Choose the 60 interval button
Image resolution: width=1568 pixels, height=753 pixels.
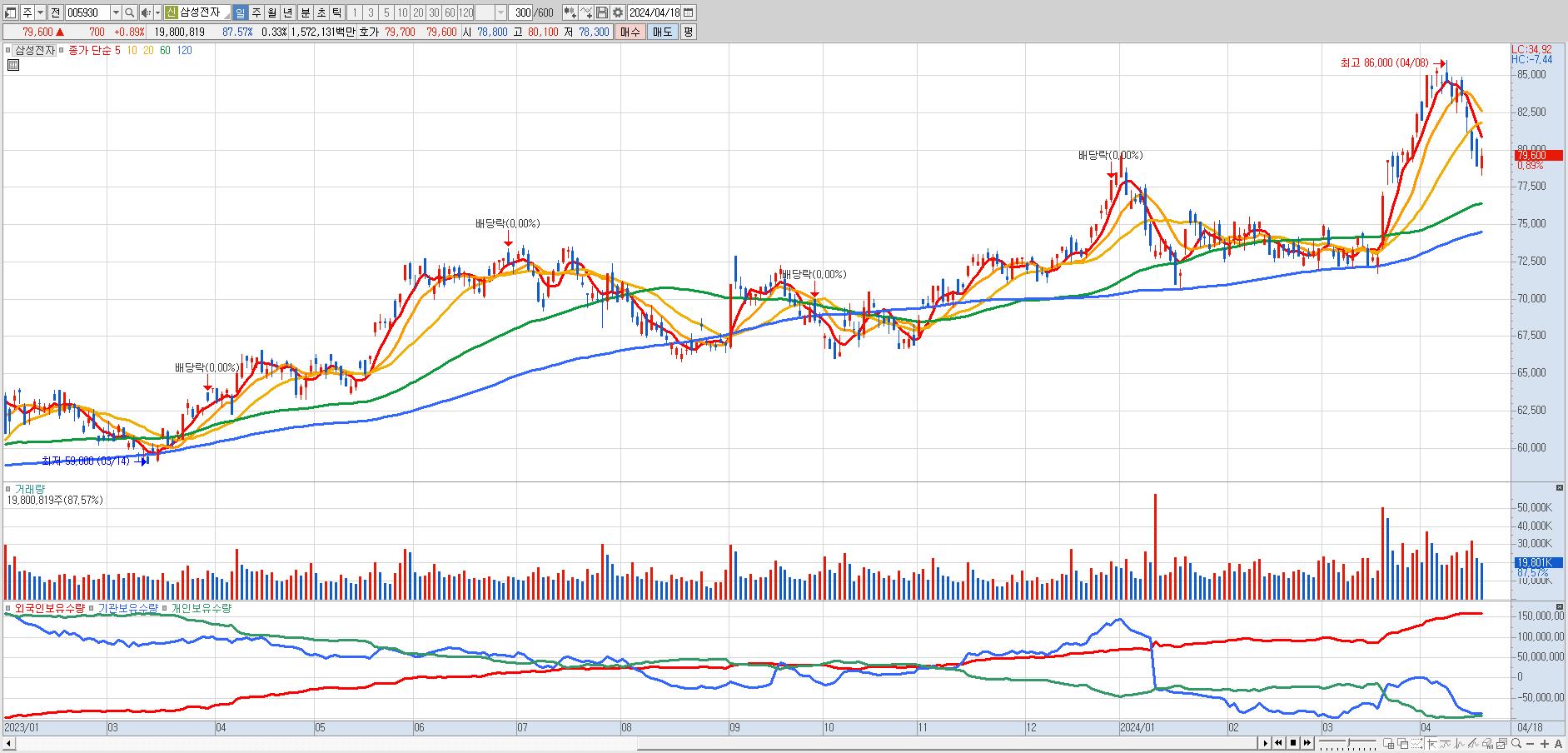coord(450,12)
